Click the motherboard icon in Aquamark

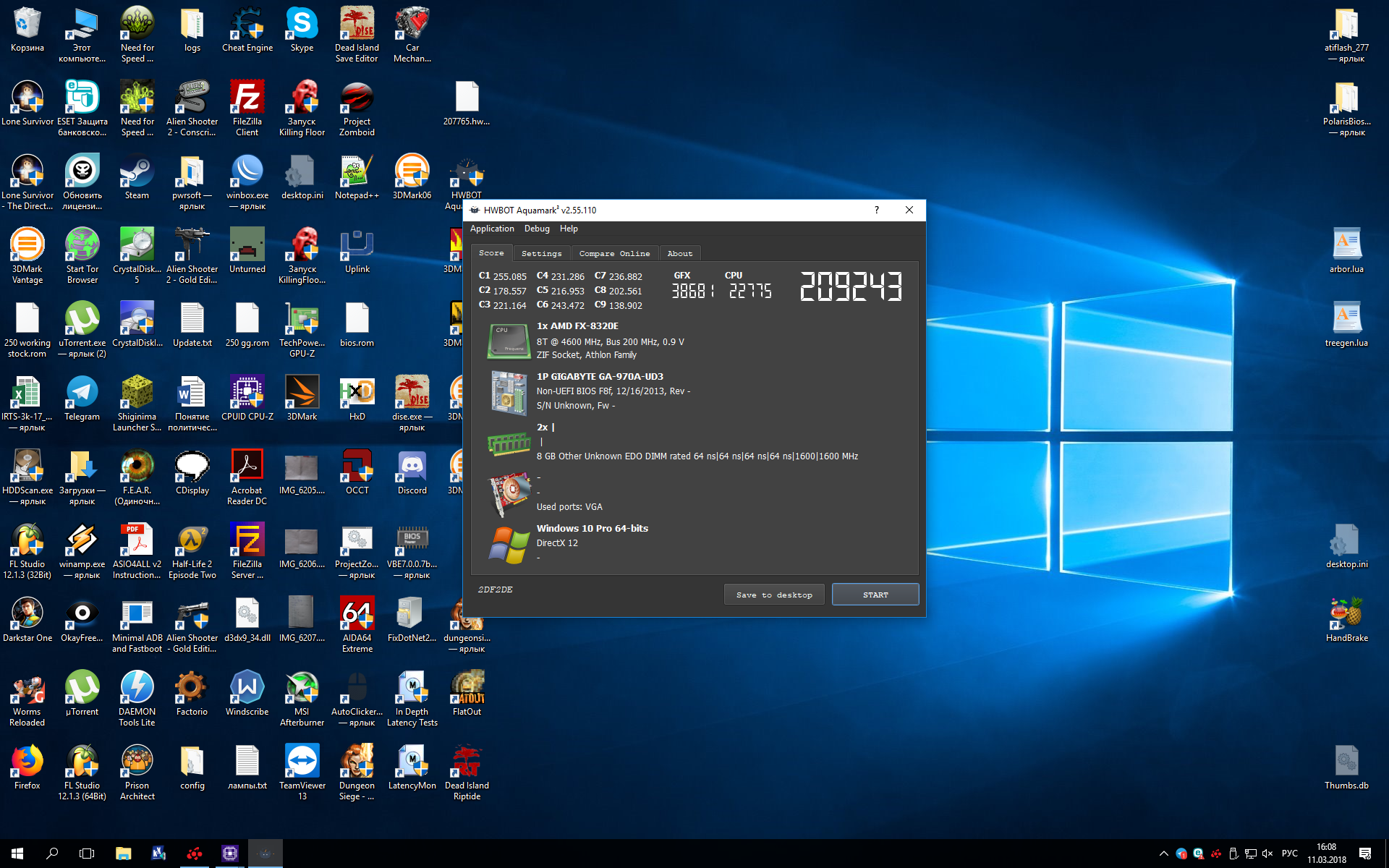pyautogui.click(x=509, y=393)
